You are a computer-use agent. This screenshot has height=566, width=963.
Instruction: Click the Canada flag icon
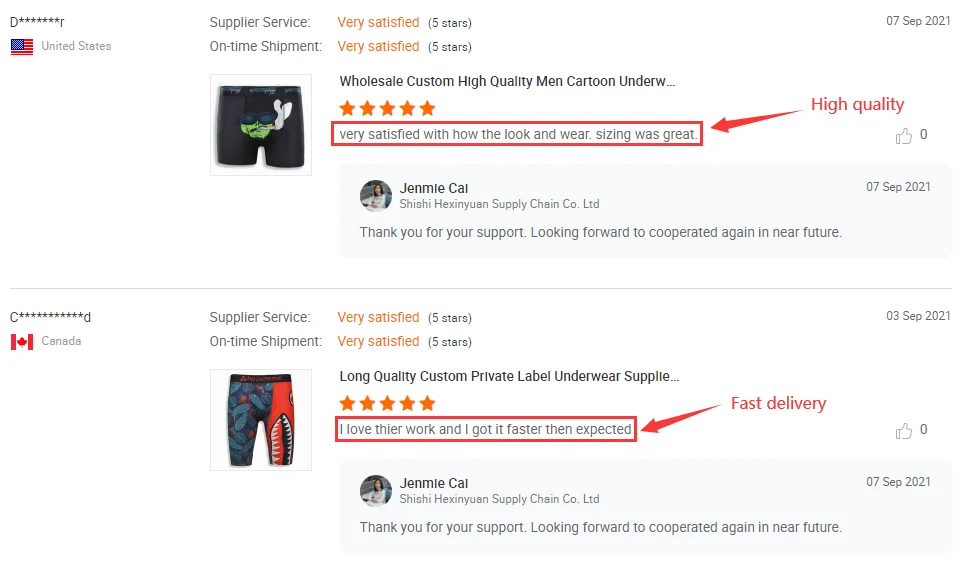[x=22, y=342]
